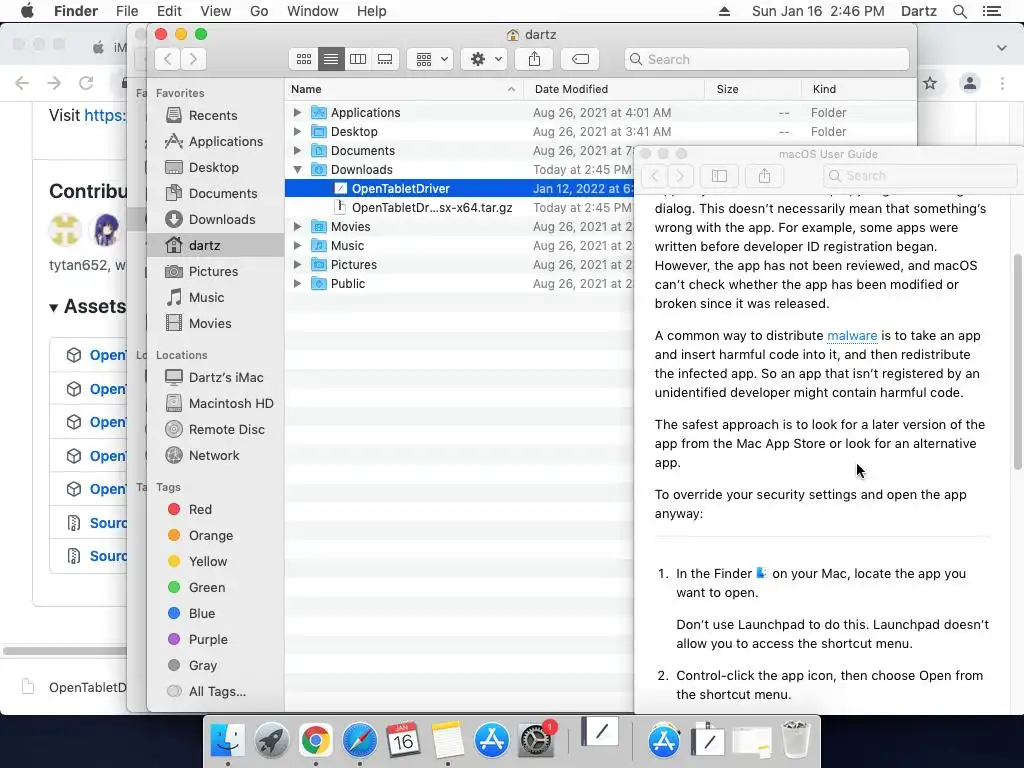The width and height of the screenshot is (1024, 768).
Task: Select Dartz's iMac under Locations
Action: (214, 378)
